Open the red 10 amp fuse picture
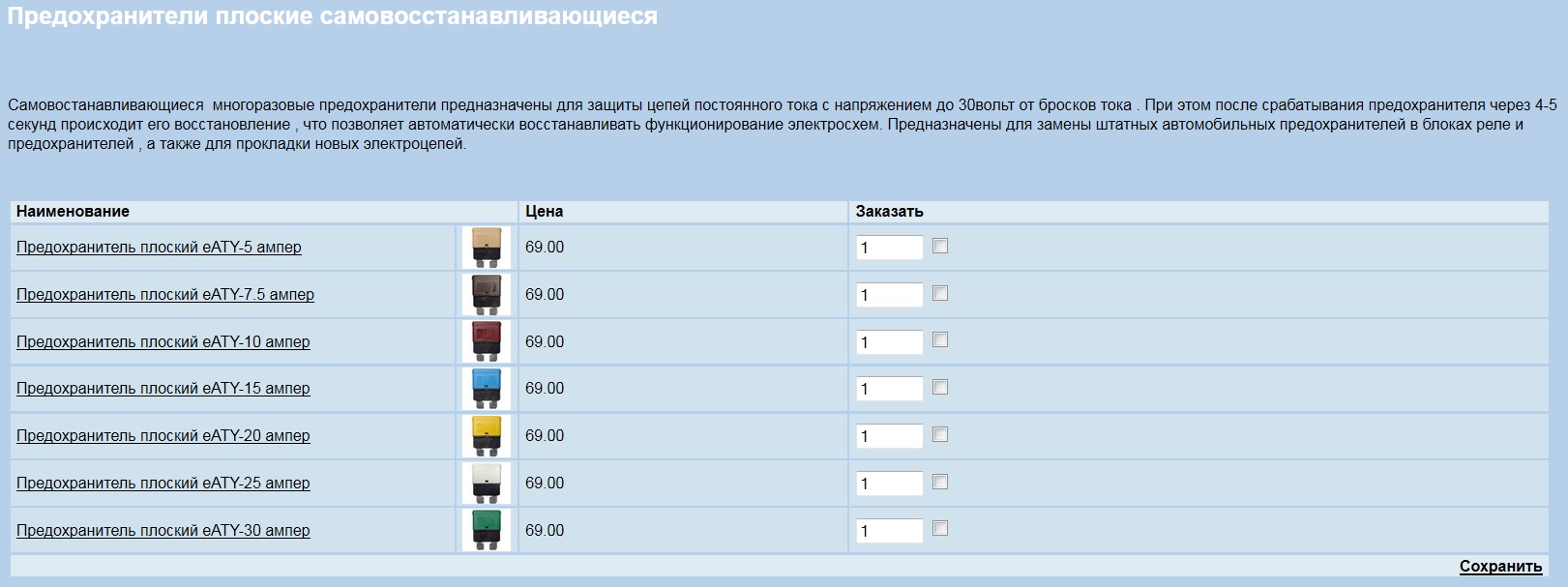Image resolution: width=1568 pixels, height=587 pixels. (487, 342)
